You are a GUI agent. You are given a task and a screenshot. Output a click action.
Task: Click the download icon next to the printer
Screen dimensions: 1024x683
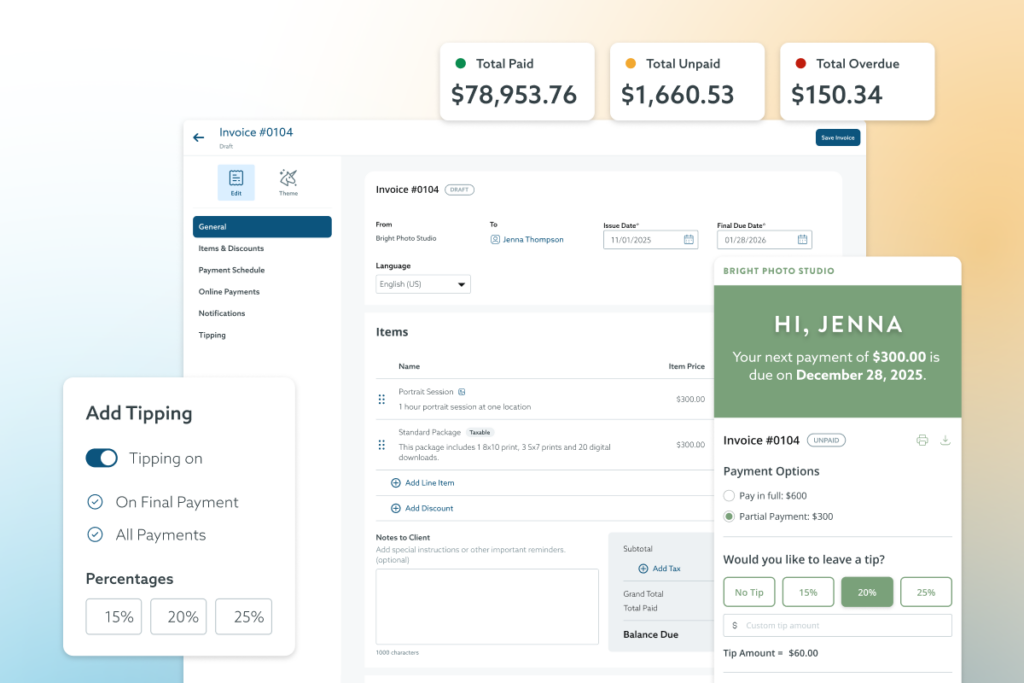click(x=945, y=439)
